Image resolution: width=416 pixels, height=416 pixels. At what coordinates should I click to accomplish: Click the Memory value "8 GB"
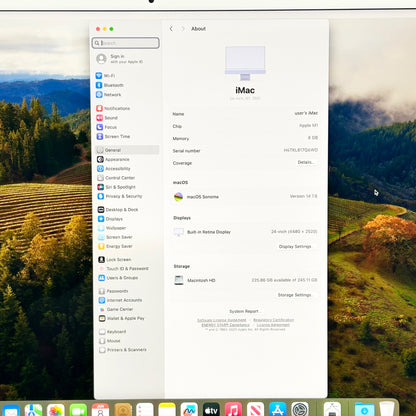(313, 138)
